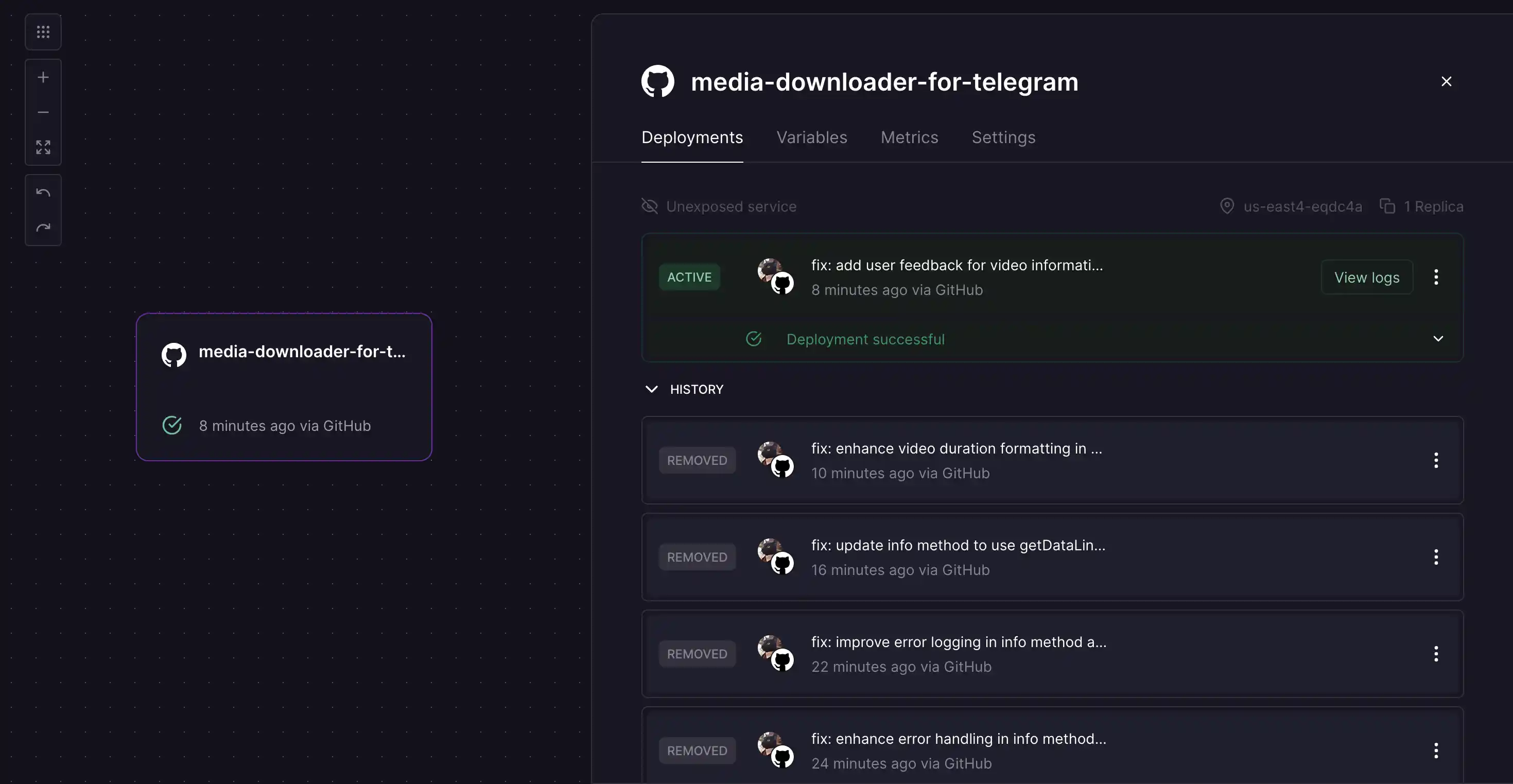
Task: Click green check icon on canvas service card
Action: [171, 425]
